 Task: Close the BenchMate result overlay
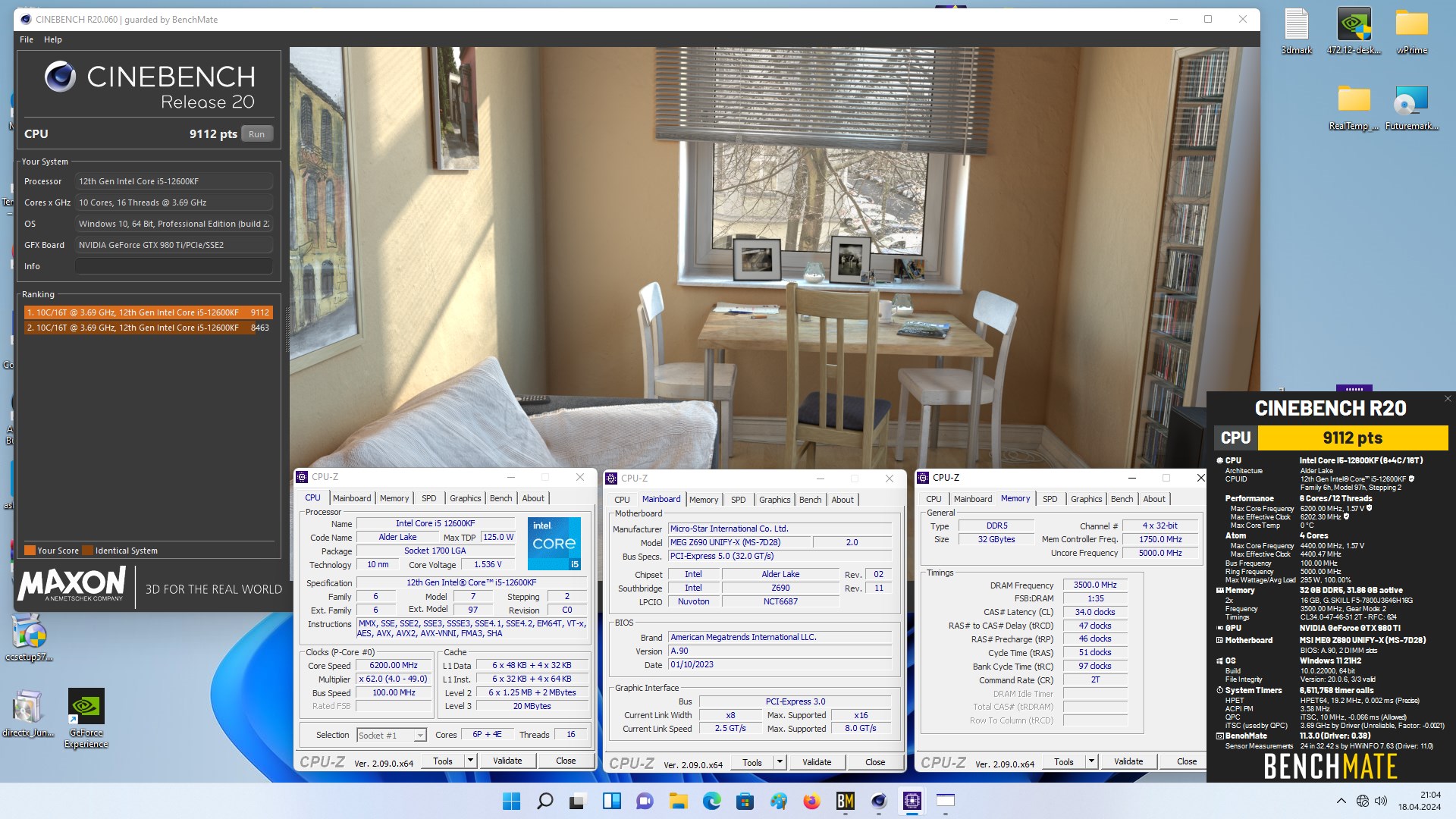[x=1447, y=399]
